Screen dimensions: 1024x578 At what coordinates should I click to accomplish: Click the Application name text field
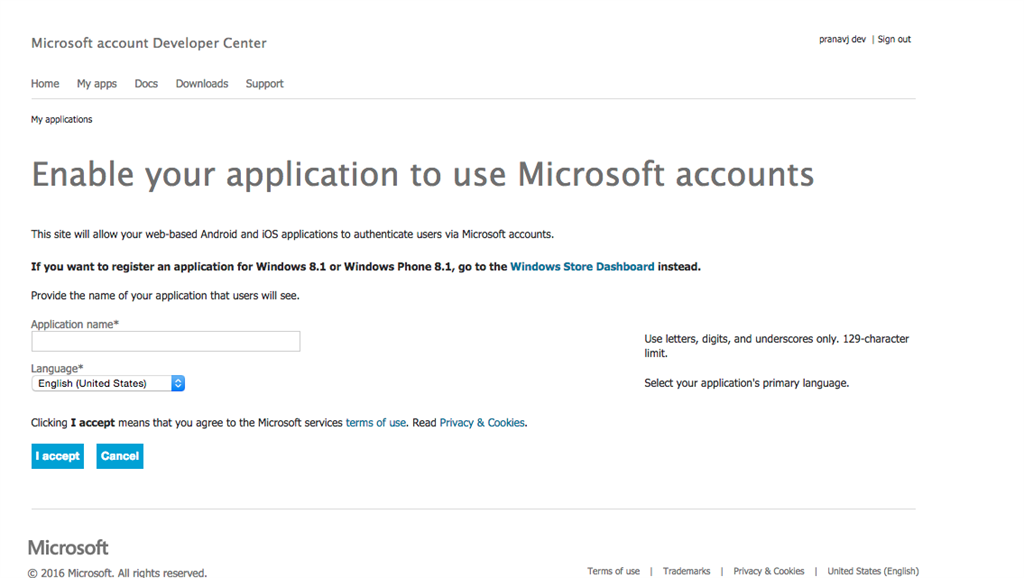click(x=166, y=342)
